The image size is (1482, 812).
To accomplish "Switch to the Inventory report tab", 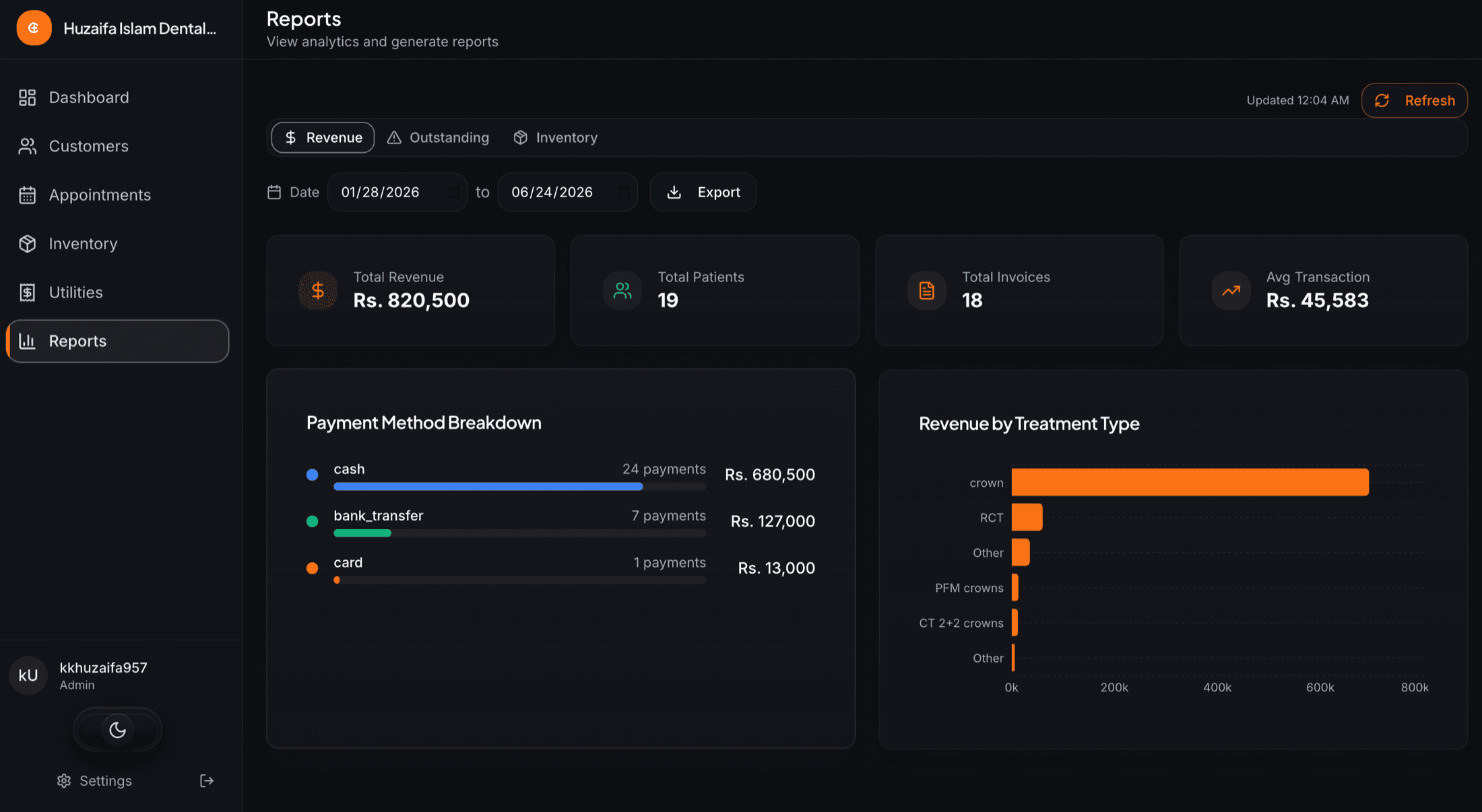I will (556, 137).
